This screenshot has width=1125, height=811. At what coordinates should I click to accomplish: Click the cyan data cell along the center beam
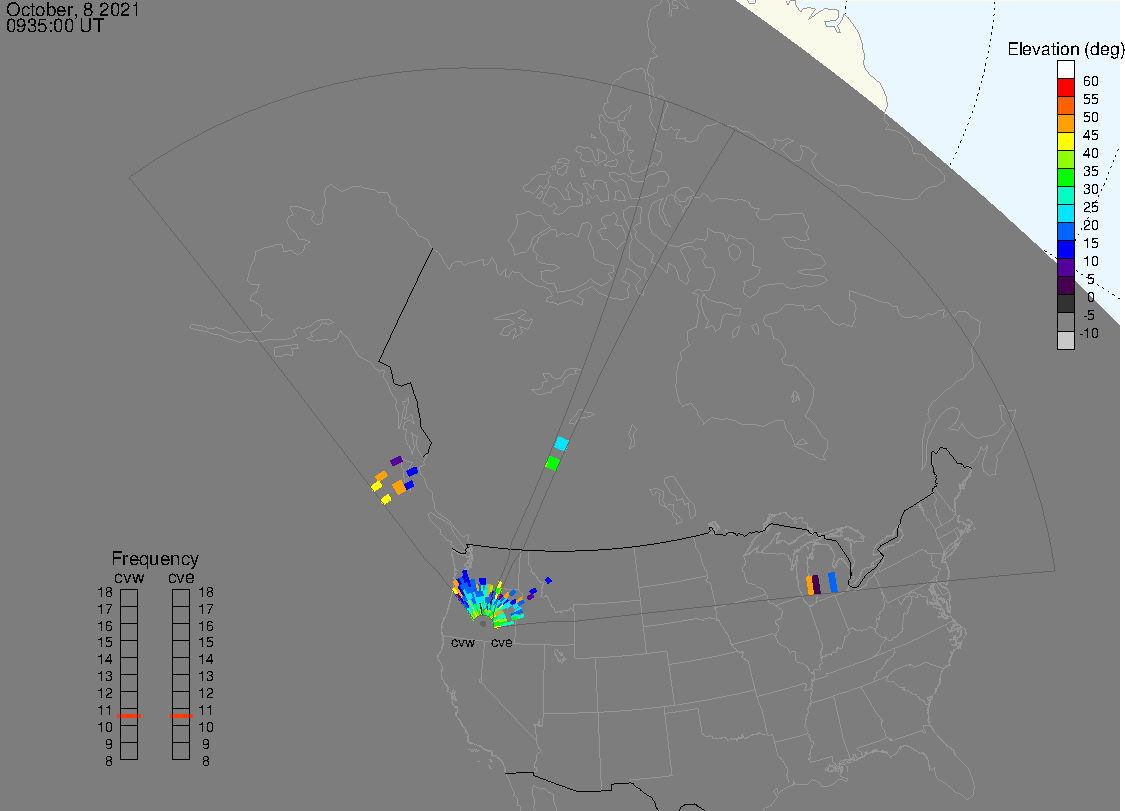coord(561,444)
